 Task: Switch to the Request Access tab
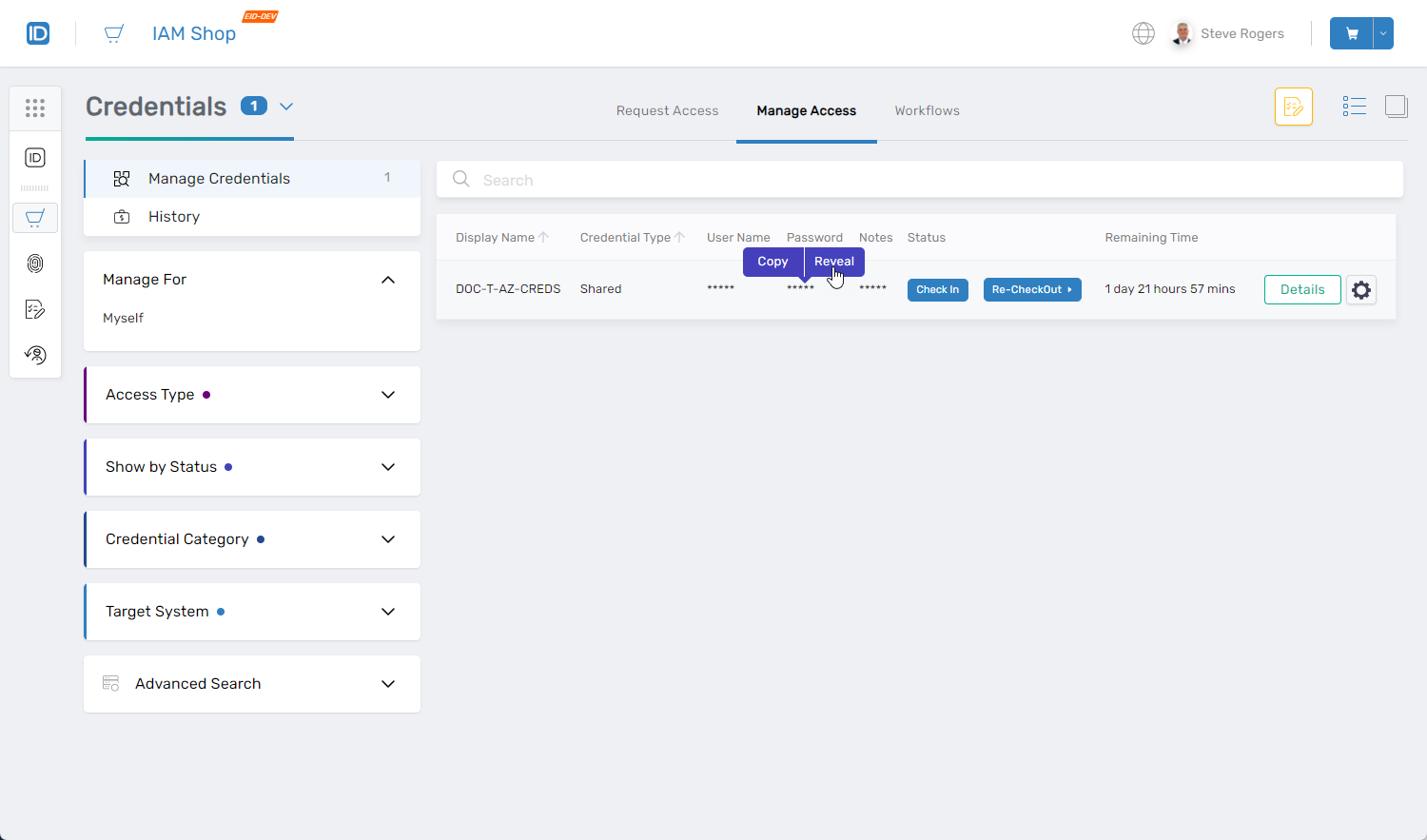pyautogui.click(x=667, y=111)
